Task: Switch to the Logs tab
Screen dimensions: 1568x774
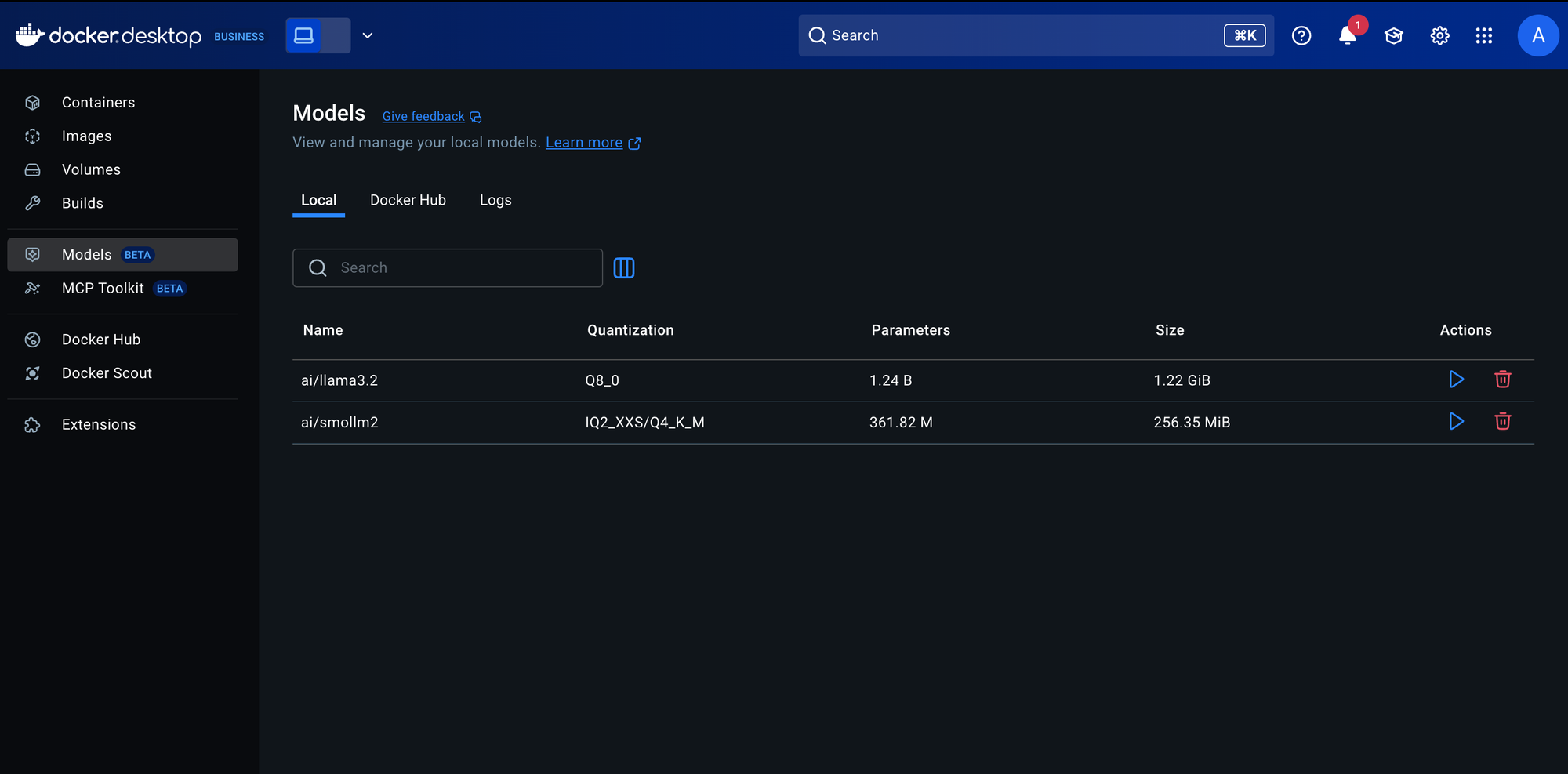Action: [495, 201]
